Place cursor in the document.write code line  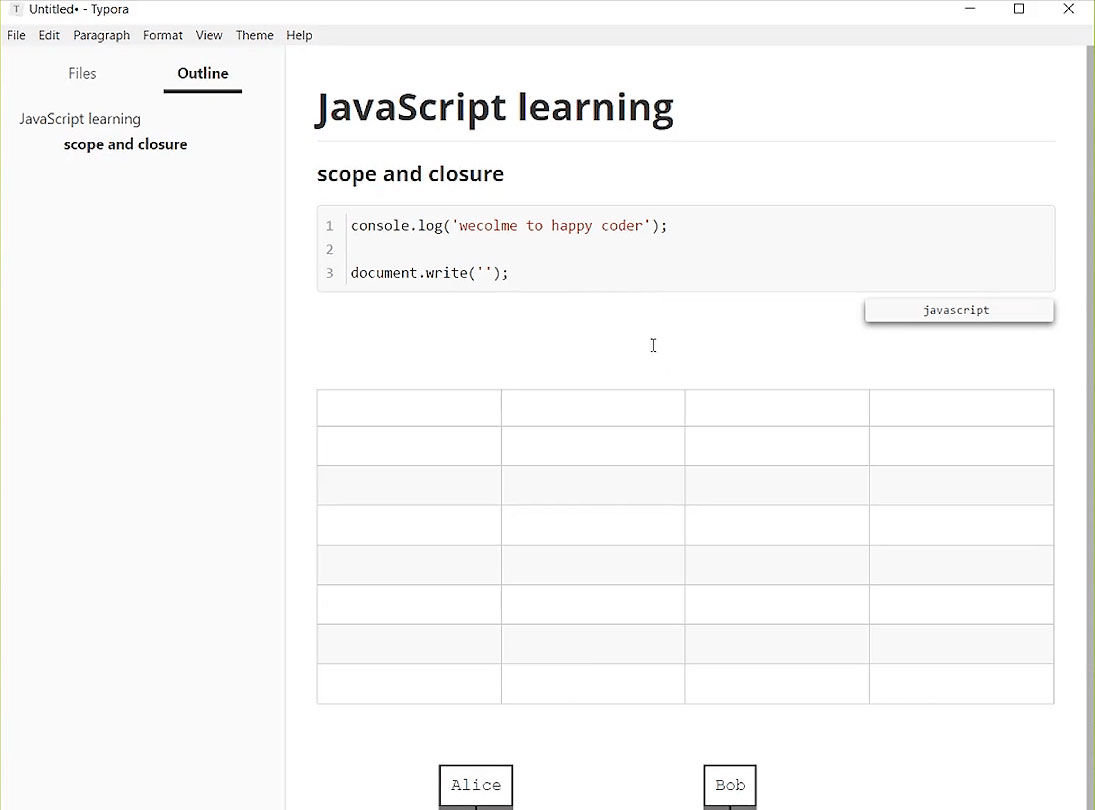pyautogui.click(x=429, y=273)
